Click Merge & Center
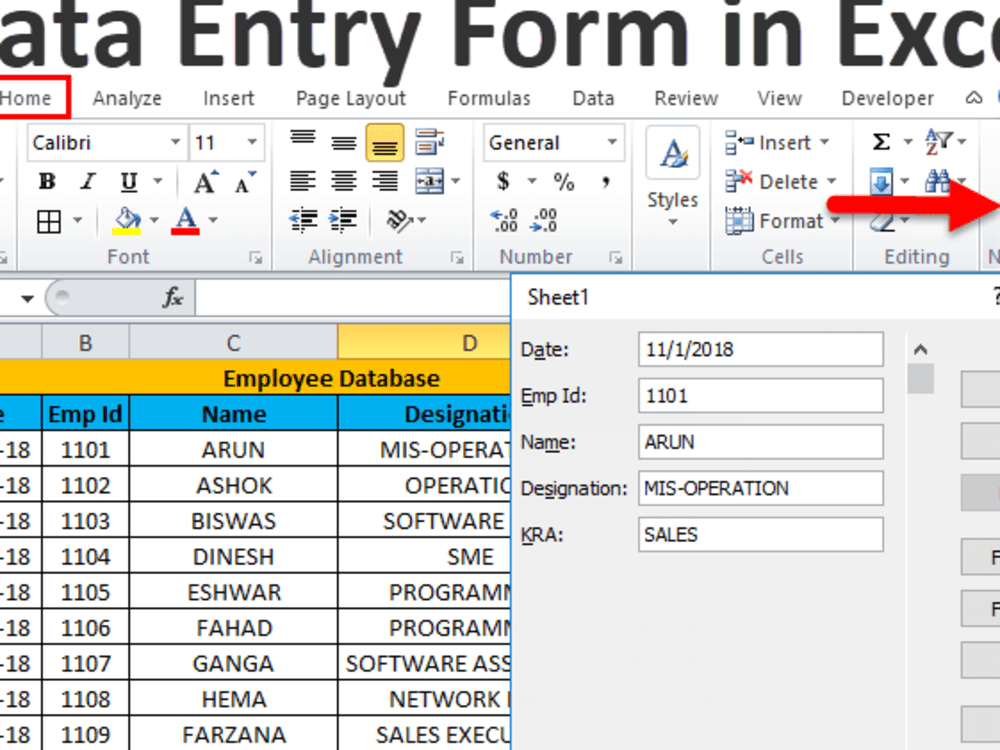 430,181
